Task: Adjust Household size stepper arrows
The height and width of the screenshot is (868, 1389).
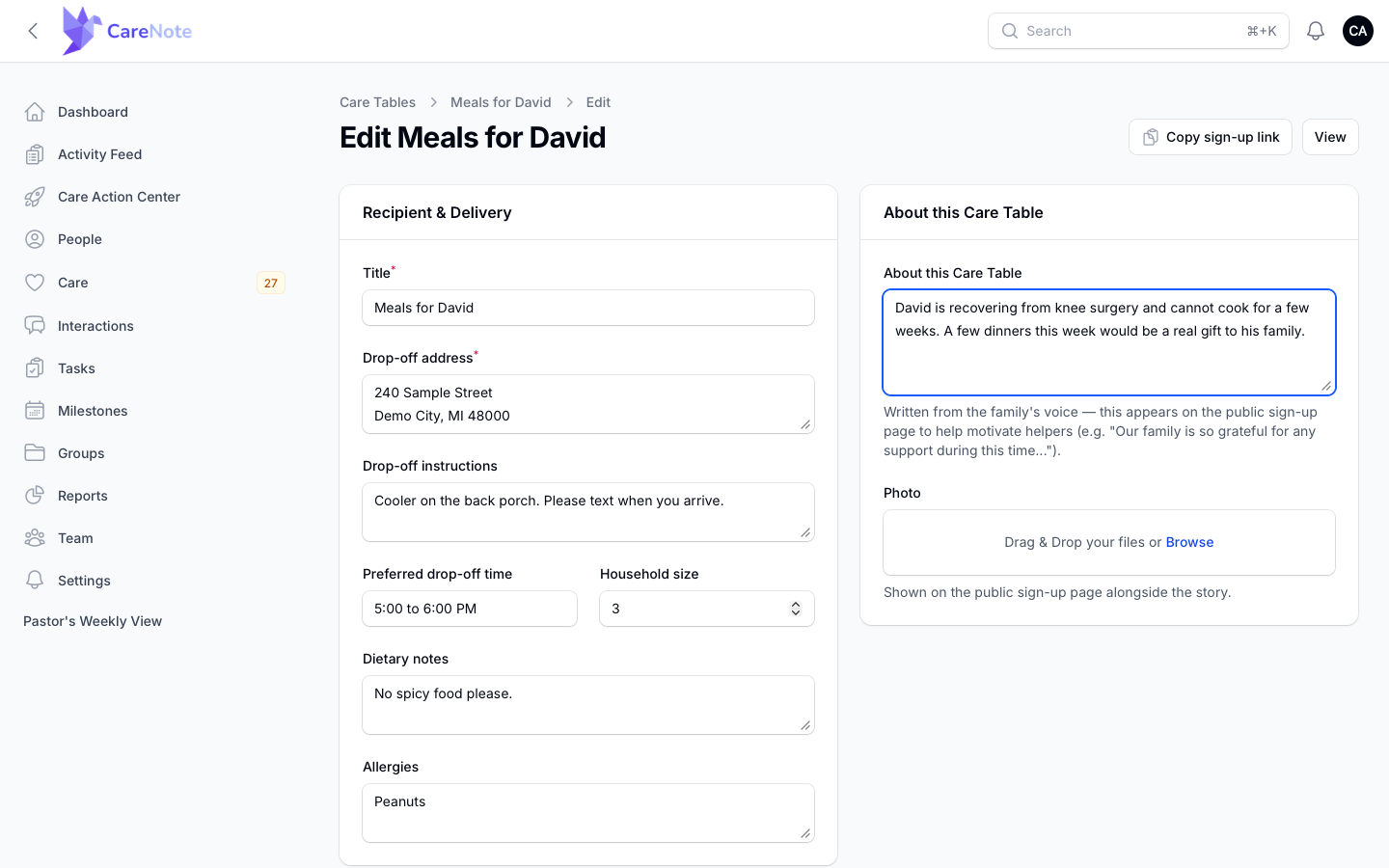Action: click(796, 609)
